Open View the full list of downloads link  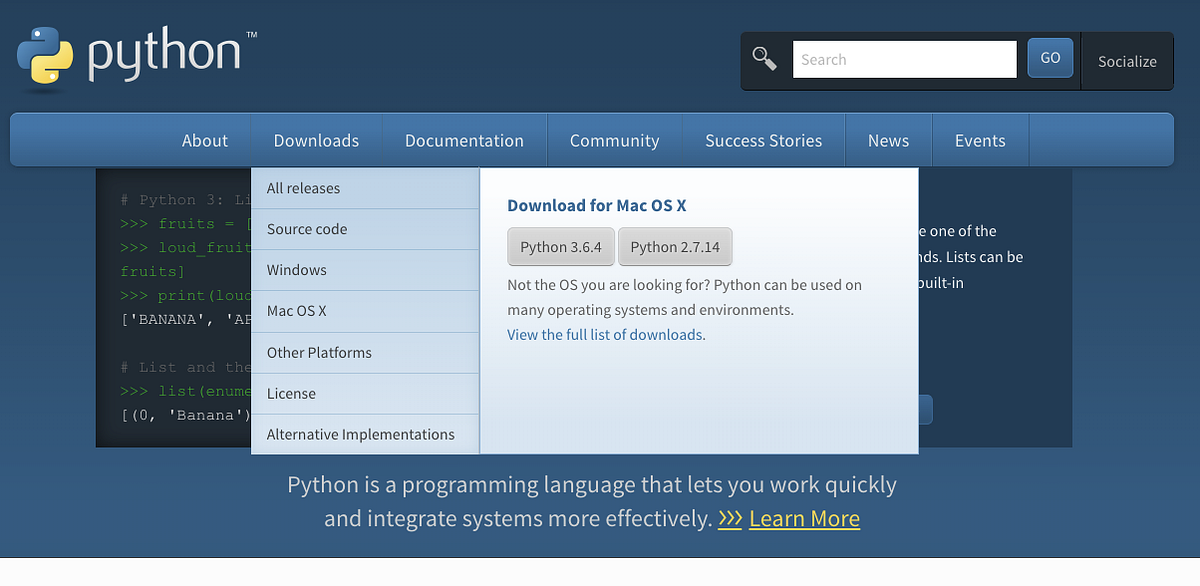click(x=606, y=335)
